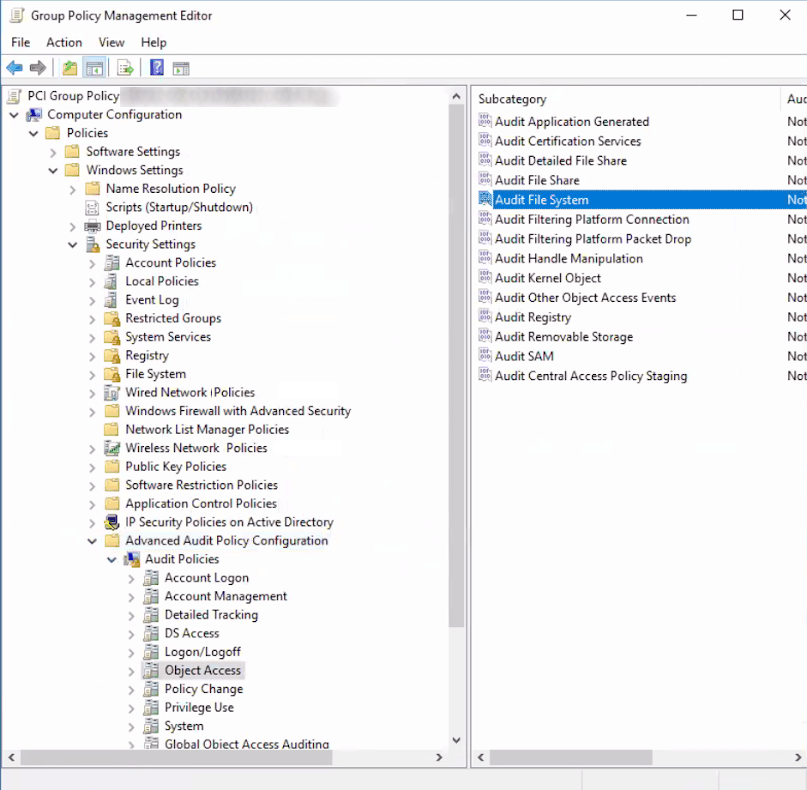The image size is (807, 790).
Task: Expand the Public Key Policies node
Action: (92, 467)
